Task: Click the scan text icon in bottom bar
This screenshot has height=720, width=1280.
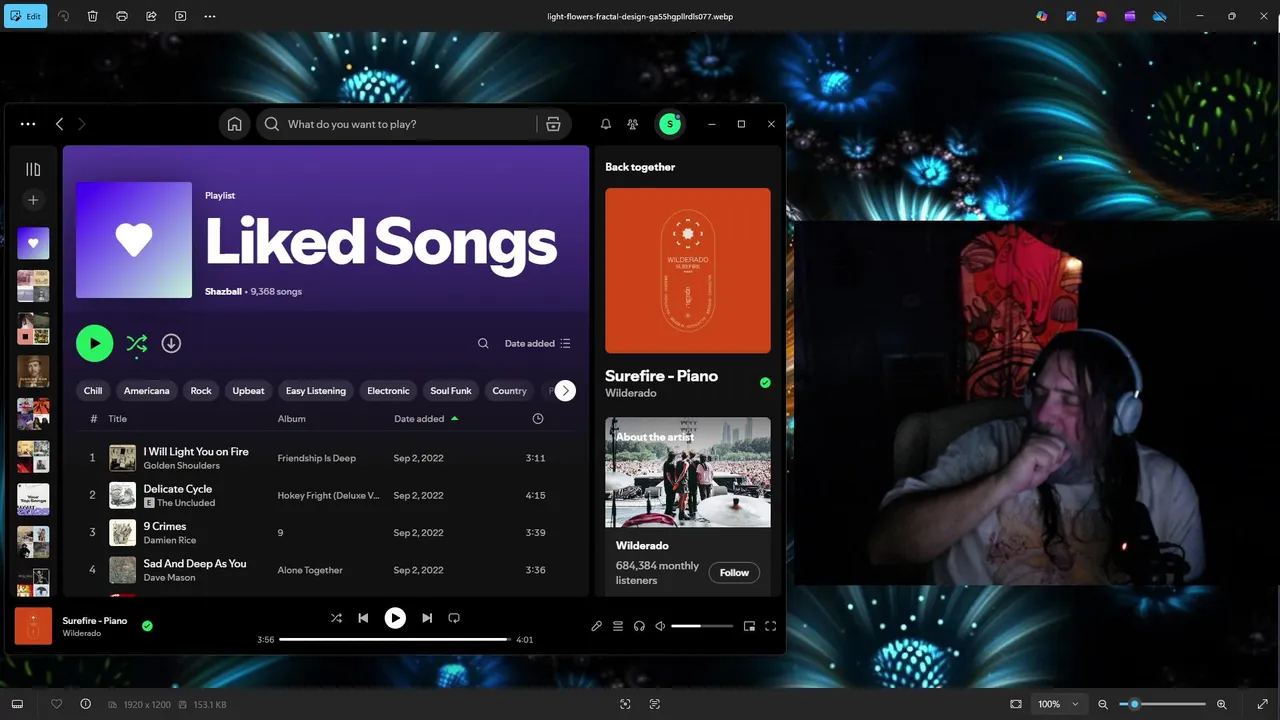Action: (x=655, y=704)
